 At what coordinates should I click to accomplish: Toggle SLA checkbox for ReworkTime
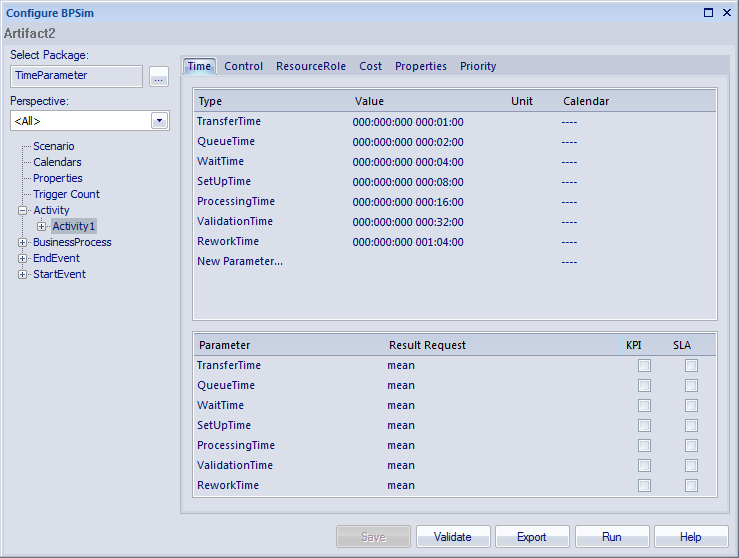691,486
